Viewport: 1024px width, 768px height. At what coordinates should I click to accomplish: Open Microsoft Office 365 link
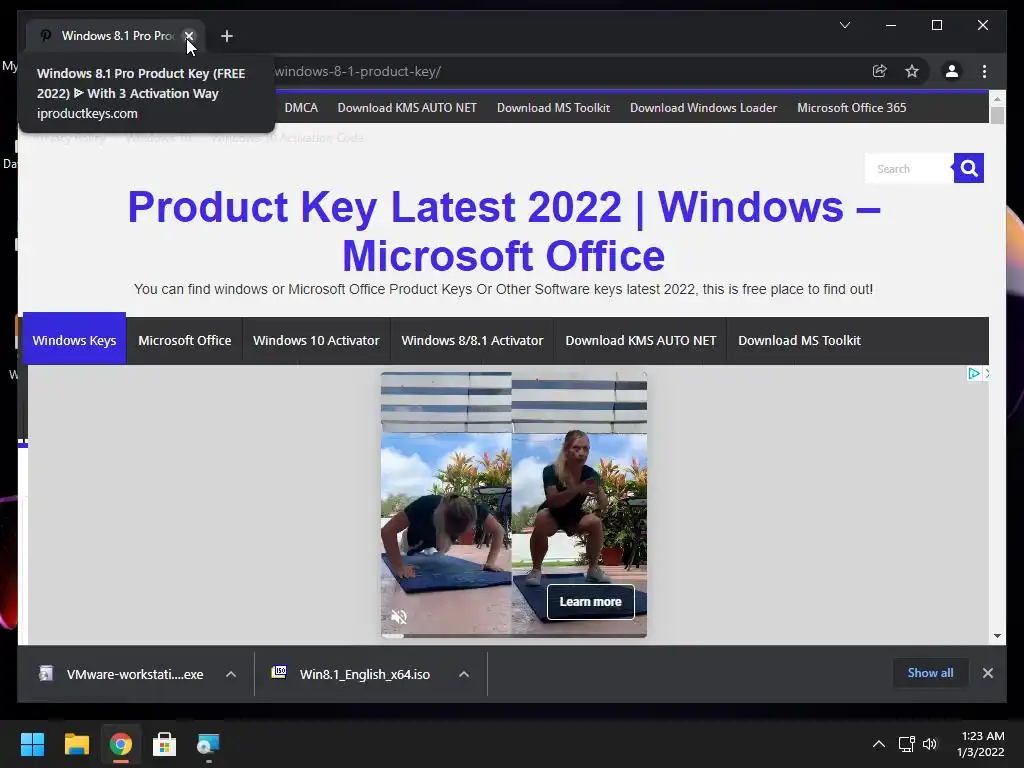852,108
